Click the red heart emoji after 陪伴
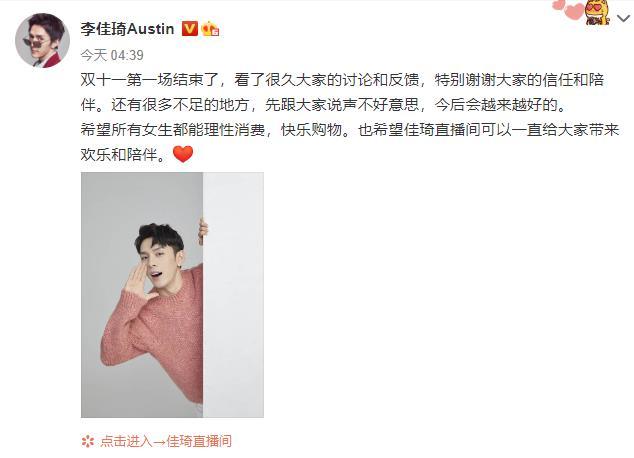This screenshot has height=458, width=634. click(x=183, y=154)
